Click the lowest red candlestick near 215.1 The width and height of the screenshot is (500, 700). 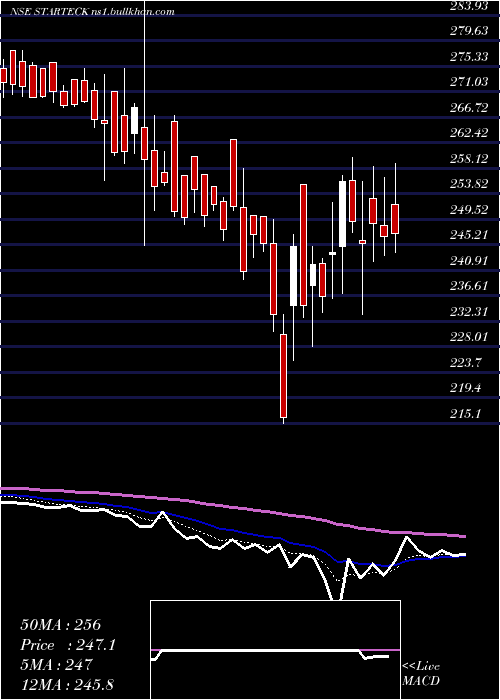[283, 376]
